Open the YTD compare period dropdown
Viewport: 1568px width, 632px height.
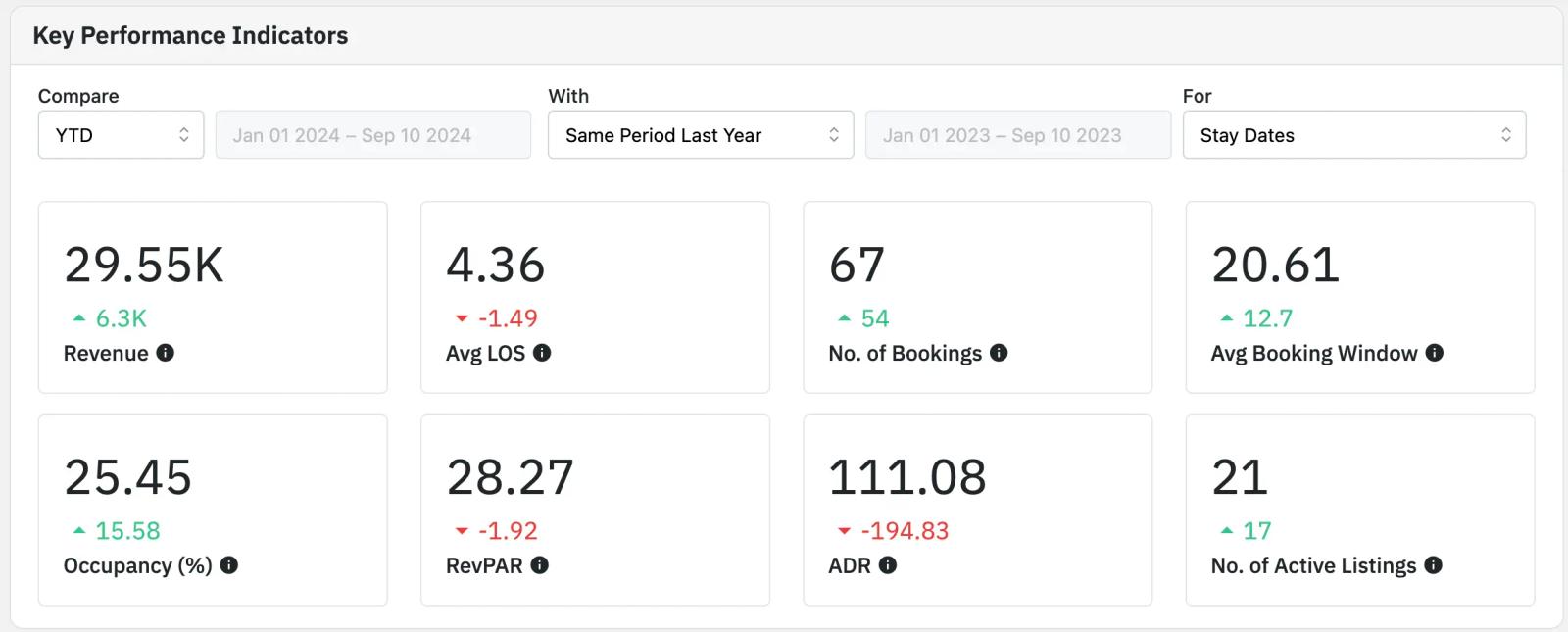click(122, 135)
